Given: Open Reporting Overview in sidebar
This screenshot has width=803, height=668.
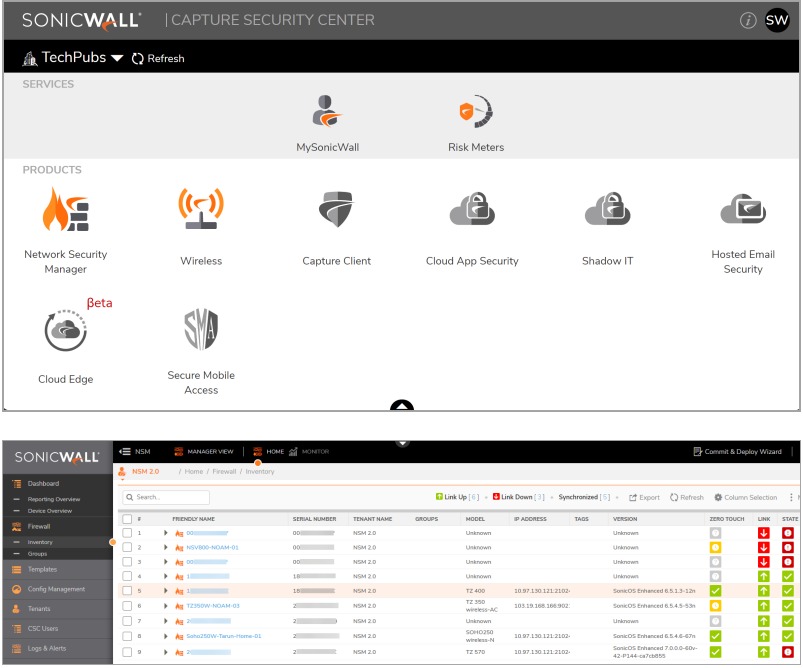Looking at the screenshot, I should point(54,499).
